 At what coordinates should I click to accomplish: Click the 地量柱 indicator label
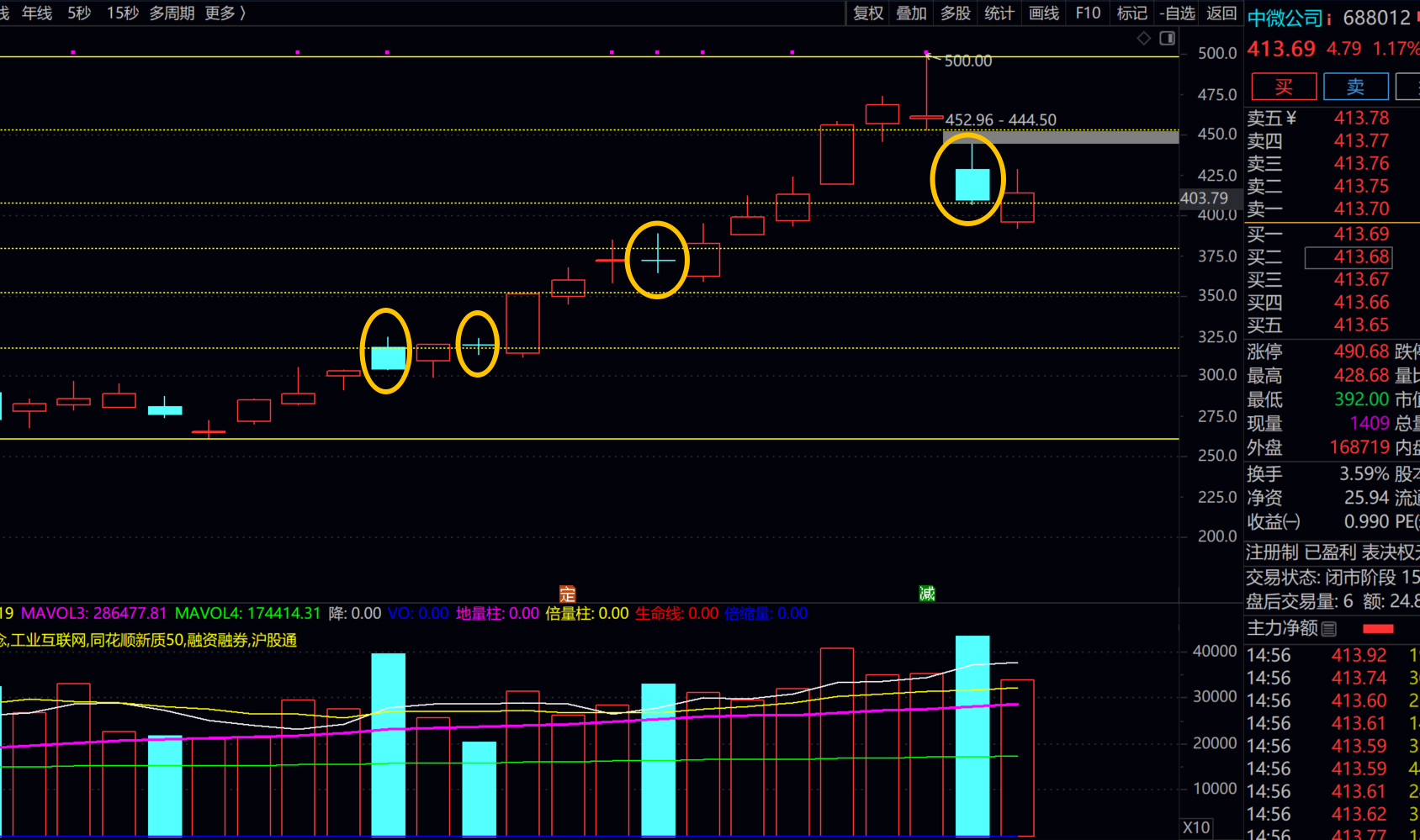click(x=497, y=614)
